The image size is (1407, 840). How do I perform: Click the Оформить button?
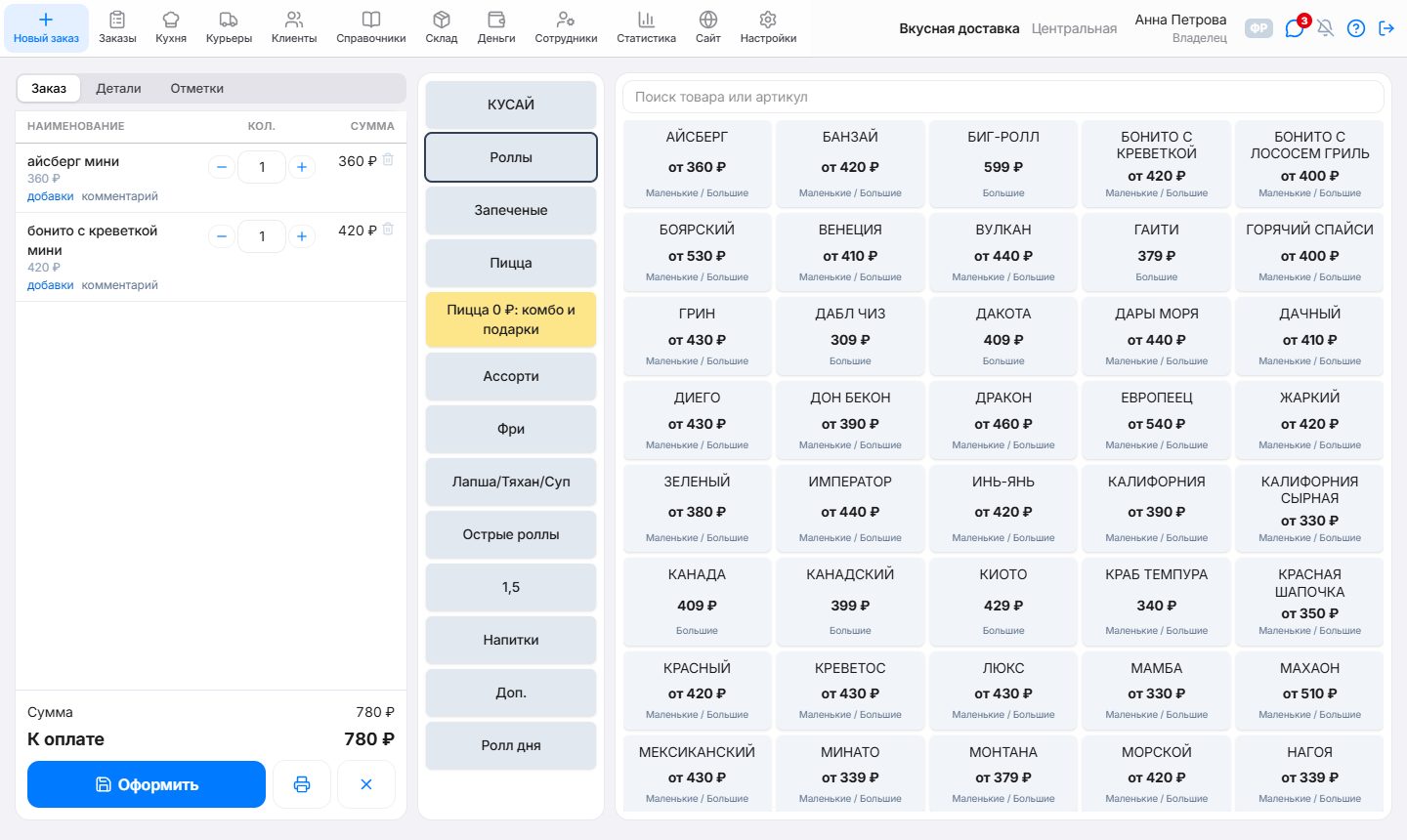147,784
